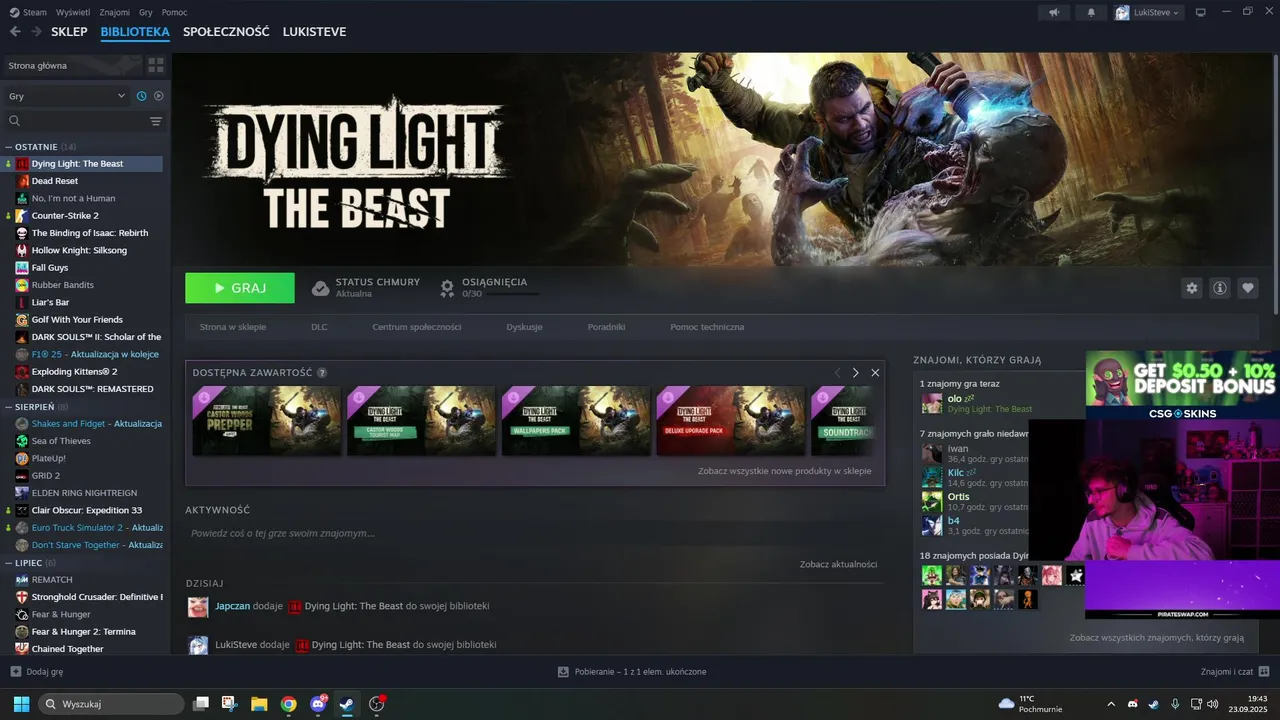Open the Castor Woods Prepper DLC thumbnail
This screenshot has width=1280, height=720.
pyautogui.click(x=266, y=421)
